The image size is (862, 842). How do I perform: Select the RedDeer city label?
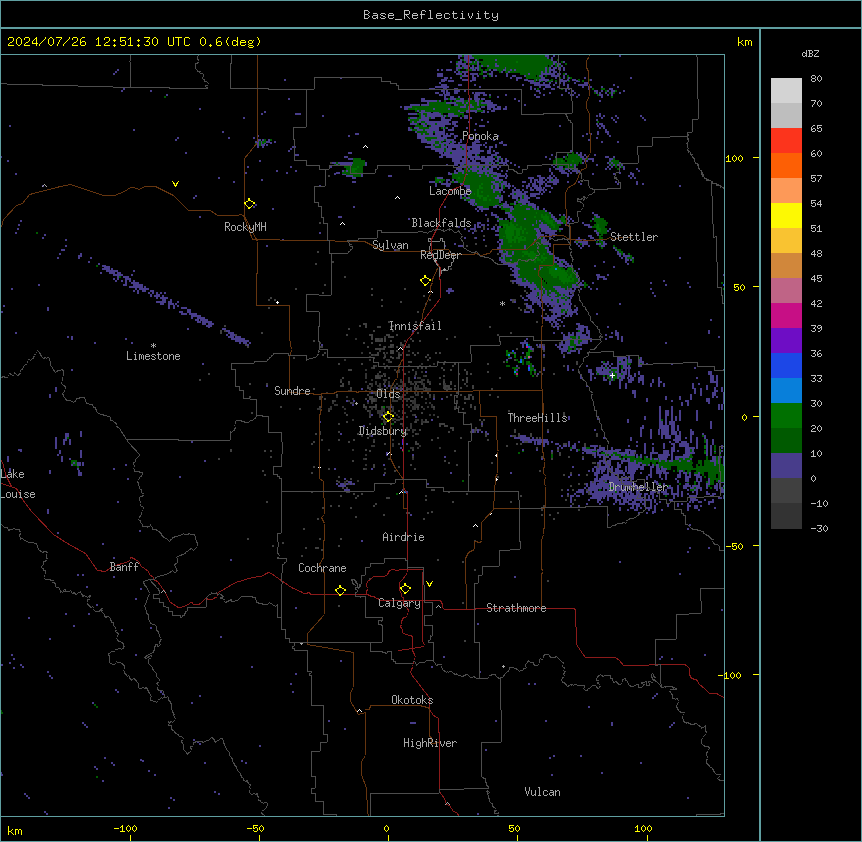[440, 255]
